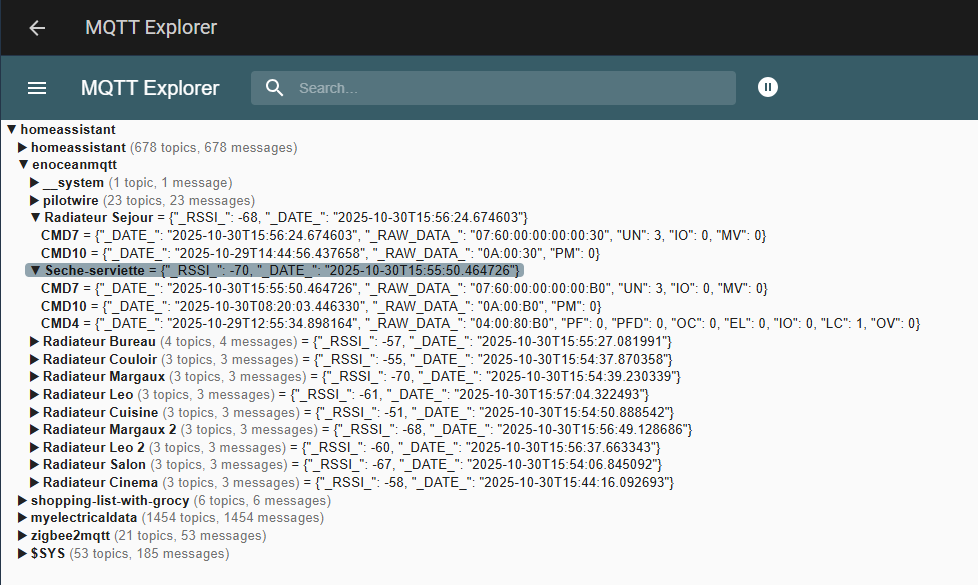This screenshot has width=978, height=585.
Task: Collapse the enoceanmqtt node arrow
Action: [x=23, y=165]
